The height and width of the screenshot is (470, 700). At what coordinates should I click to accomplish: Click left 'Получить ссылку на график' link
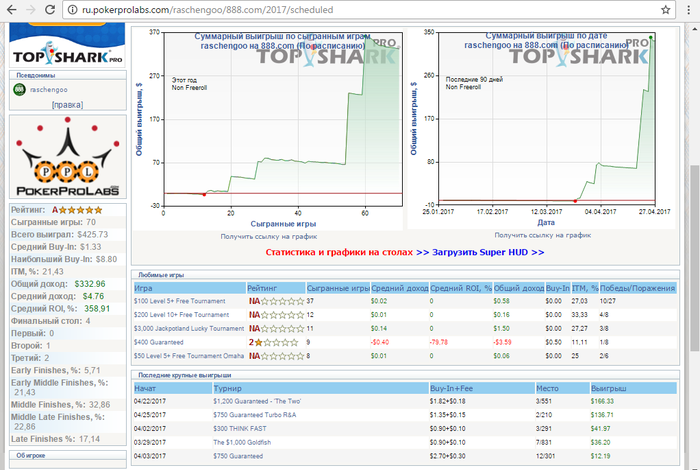(269, 237)
